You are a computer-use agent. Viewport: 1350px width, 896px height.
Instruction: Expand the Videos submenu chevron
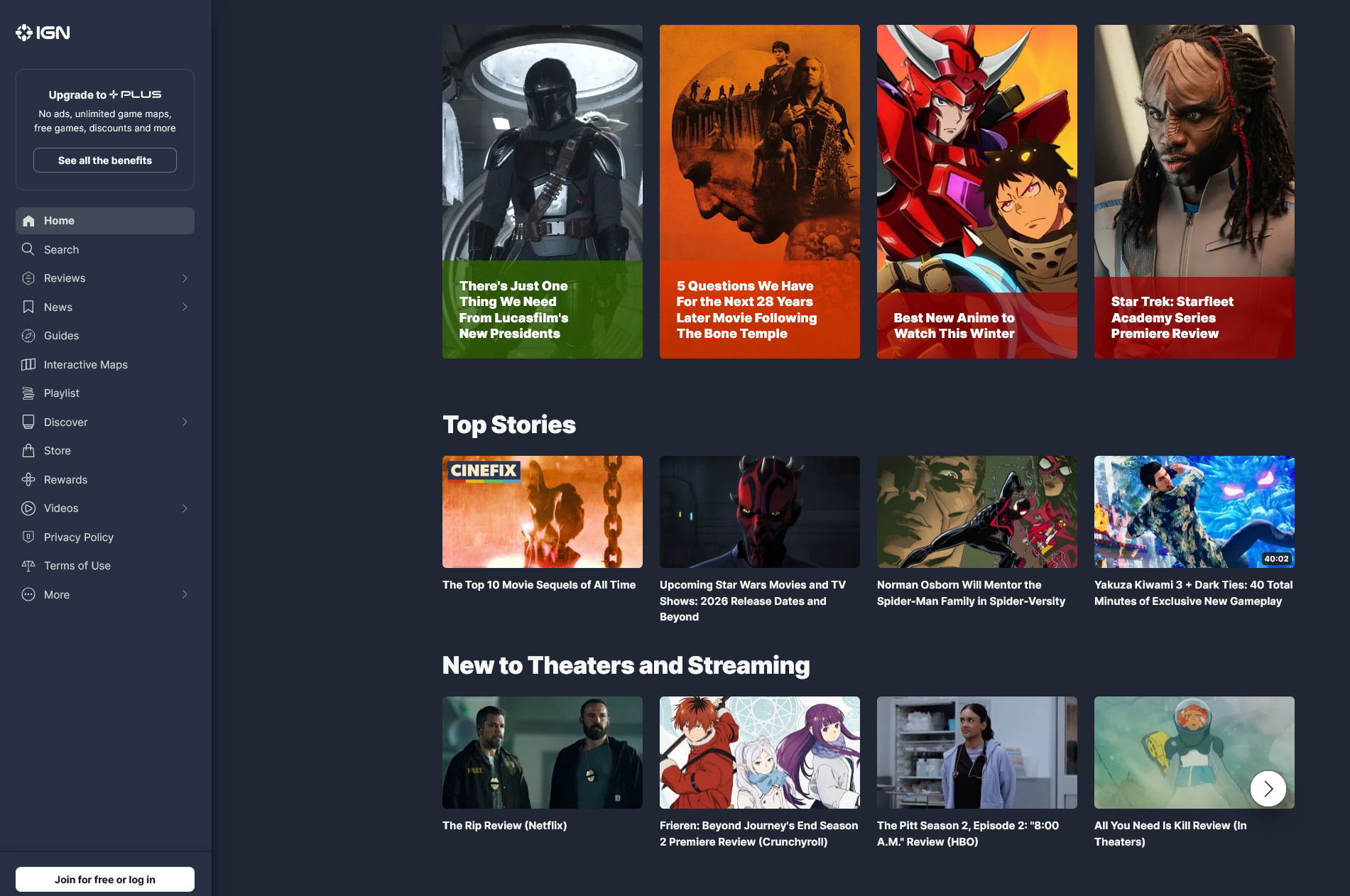click(x=185, y=508)
